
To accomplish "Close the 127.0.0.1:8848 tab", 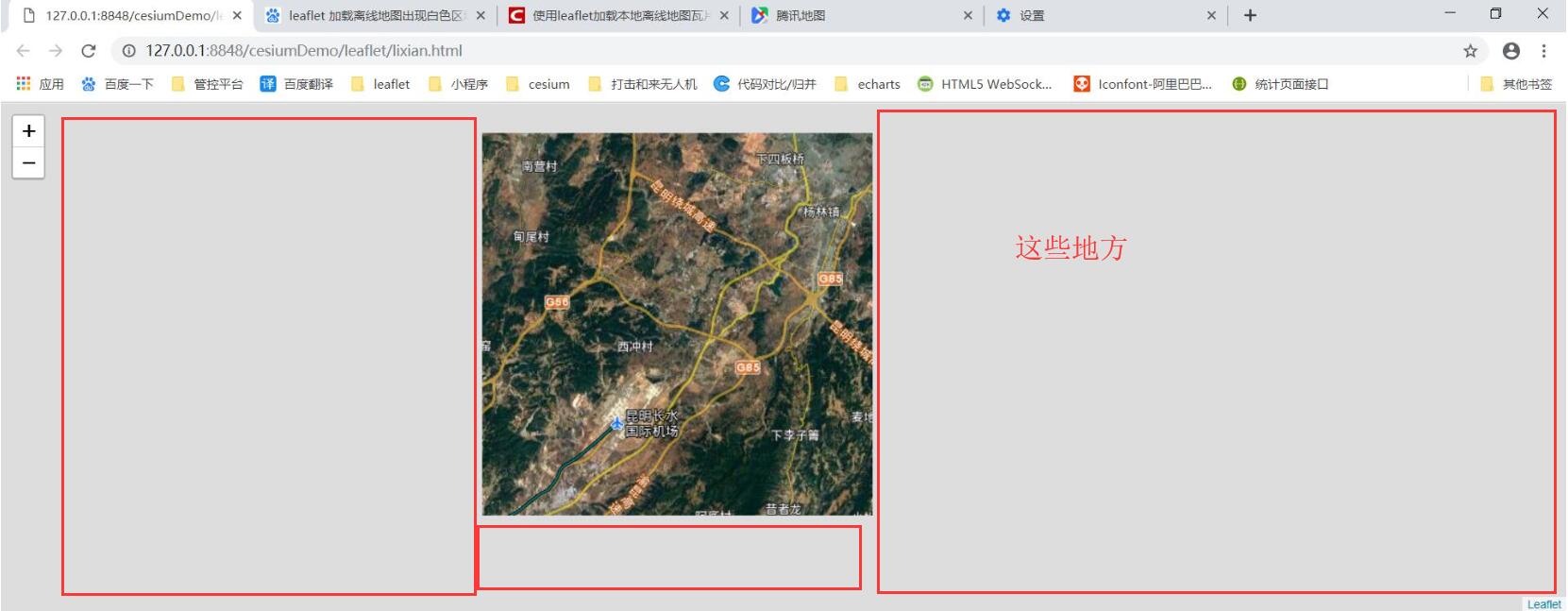I will coord(237,15).
